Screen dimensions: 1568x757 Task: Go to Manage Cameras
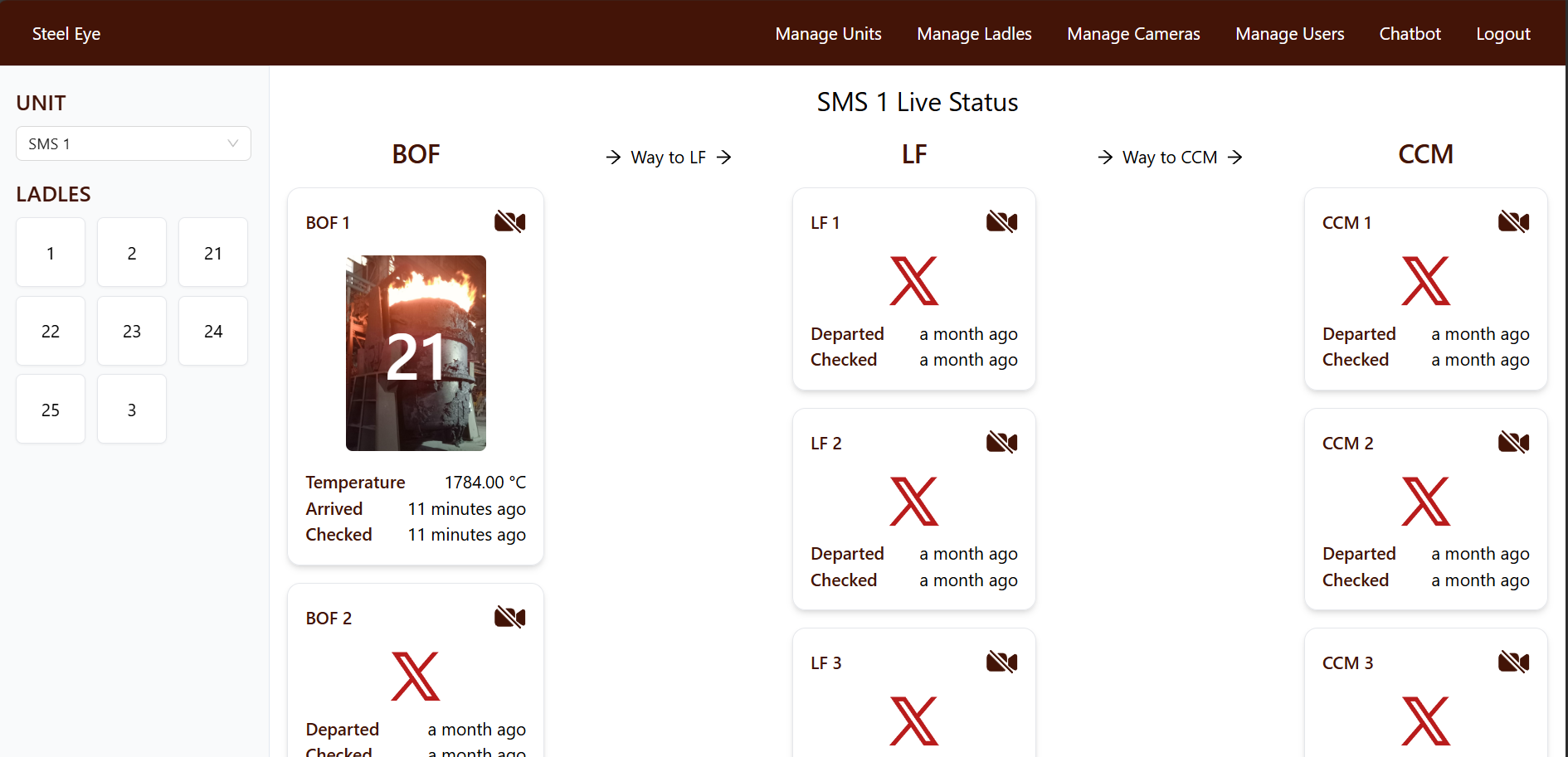click(1133, 34)
